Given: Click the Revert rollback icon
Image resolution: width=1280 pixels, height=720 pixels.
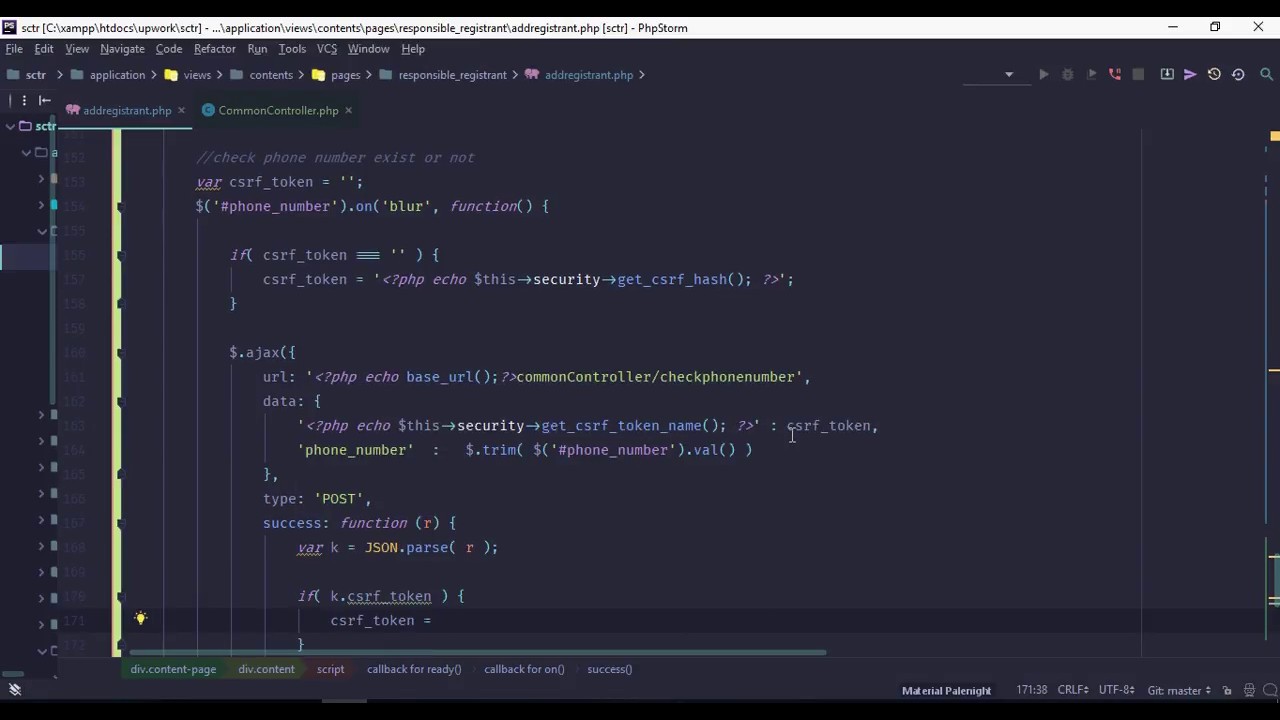Looking at the screenshot, I should 1238,75.
